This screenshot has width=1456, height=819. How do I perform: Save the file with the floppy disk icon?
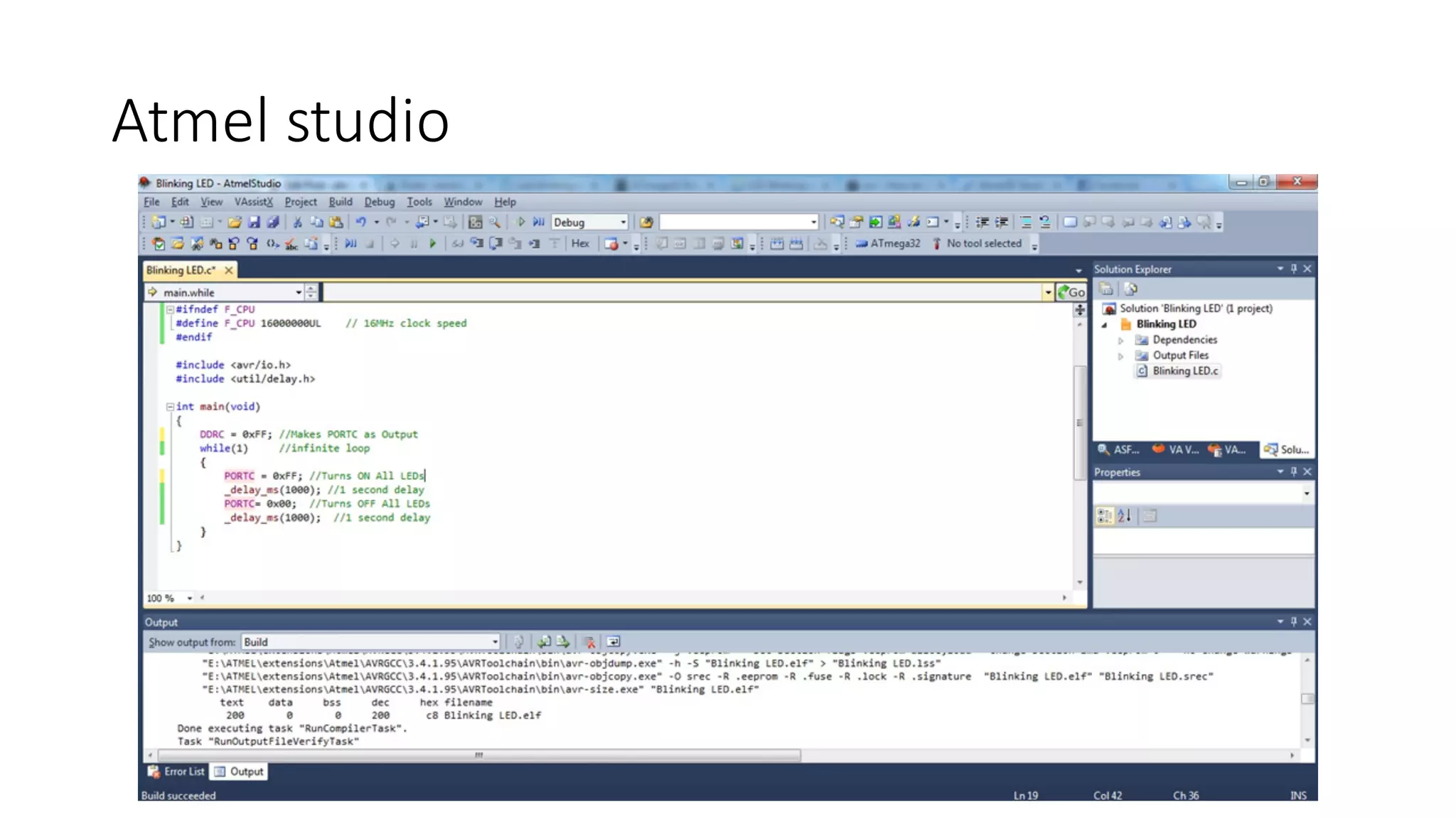coord(254,223)
